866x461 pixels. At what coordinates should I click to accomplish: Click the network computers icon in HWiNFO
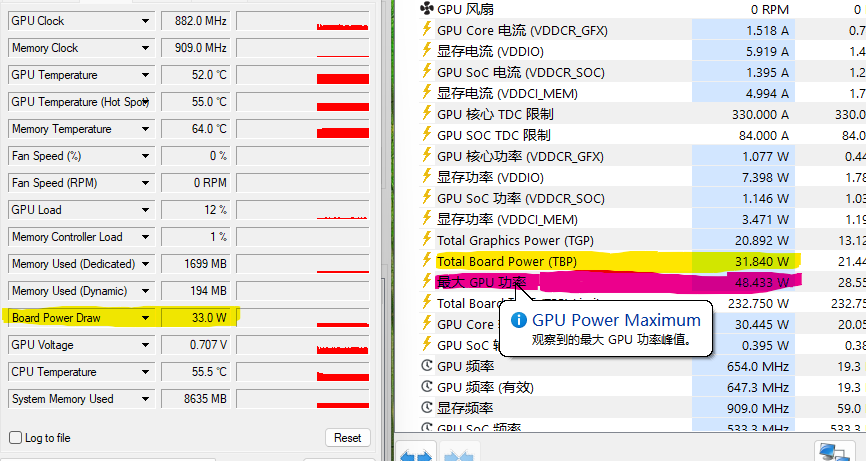(835, 452)
